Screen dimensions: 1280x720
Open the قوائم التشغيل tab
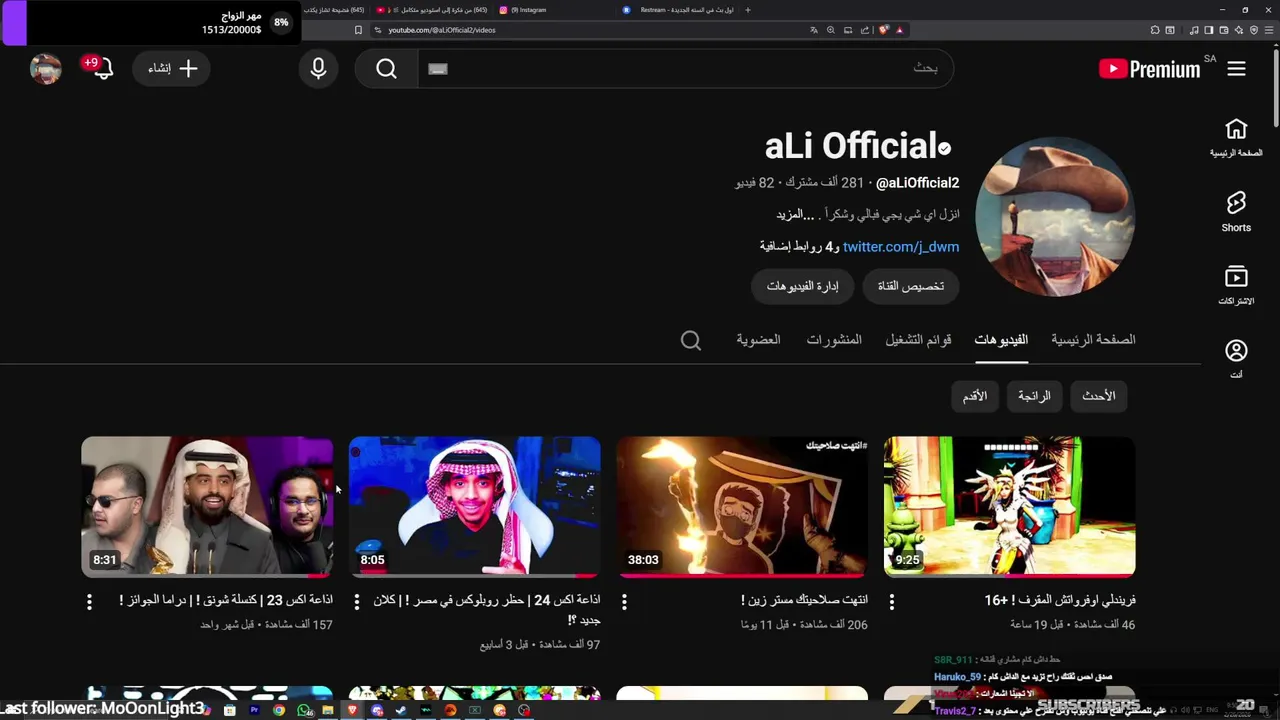pyautogui.click(x=918, y=340)
